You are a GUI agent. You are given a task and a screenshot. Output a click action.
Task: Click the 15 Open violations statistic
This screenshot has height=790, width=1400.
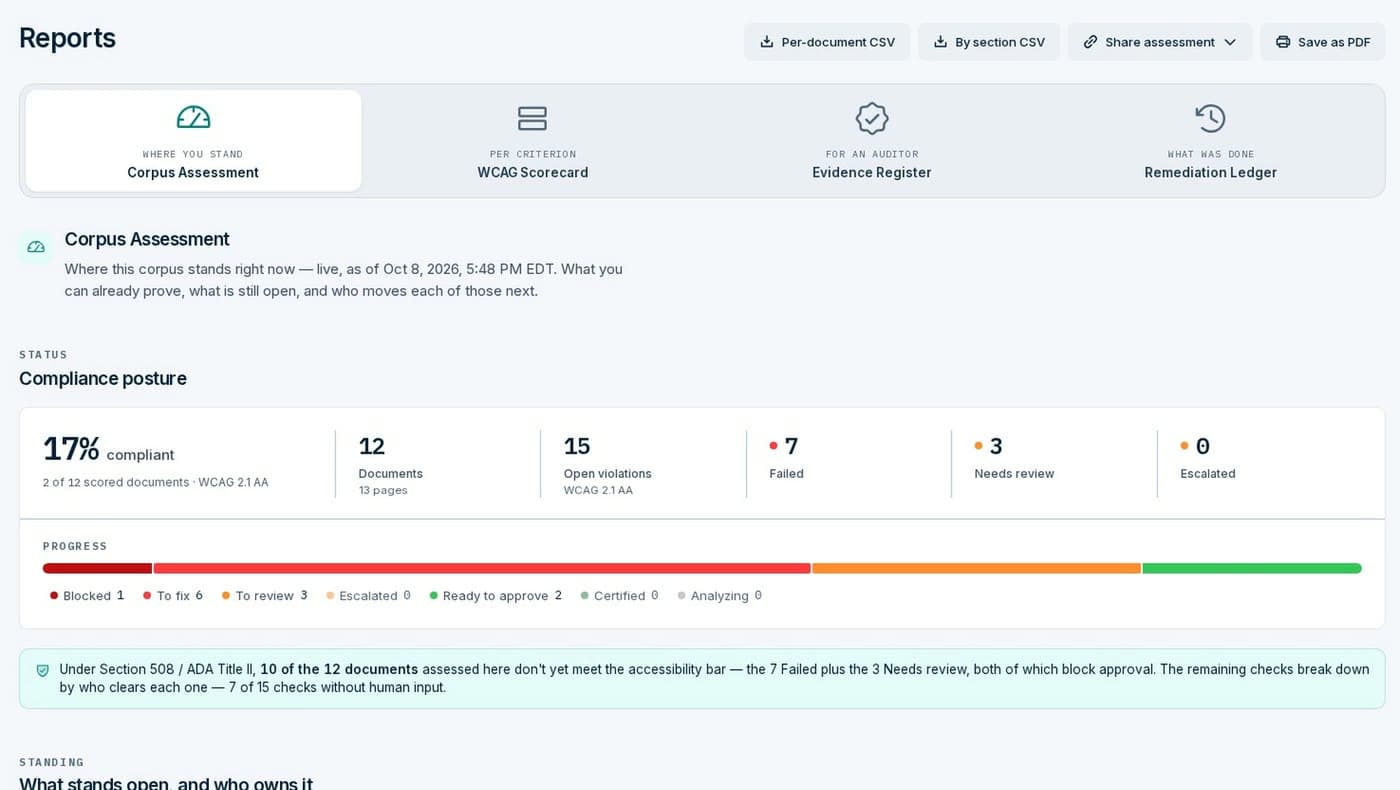point(607,463)
